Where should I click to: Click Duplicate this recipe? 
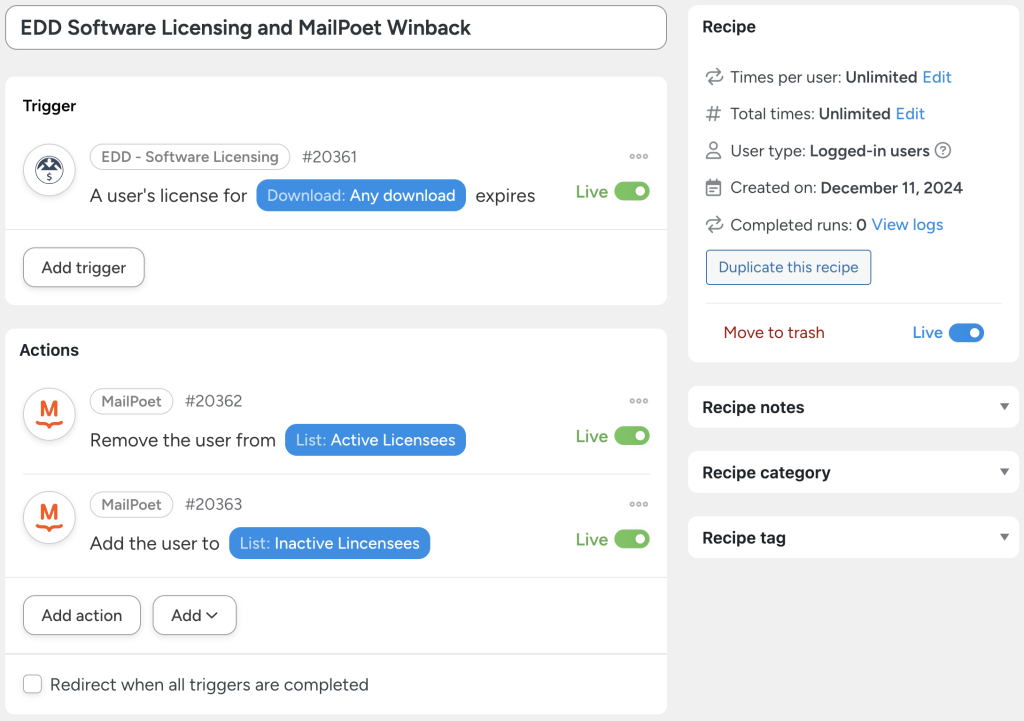(x=788, y=267)
